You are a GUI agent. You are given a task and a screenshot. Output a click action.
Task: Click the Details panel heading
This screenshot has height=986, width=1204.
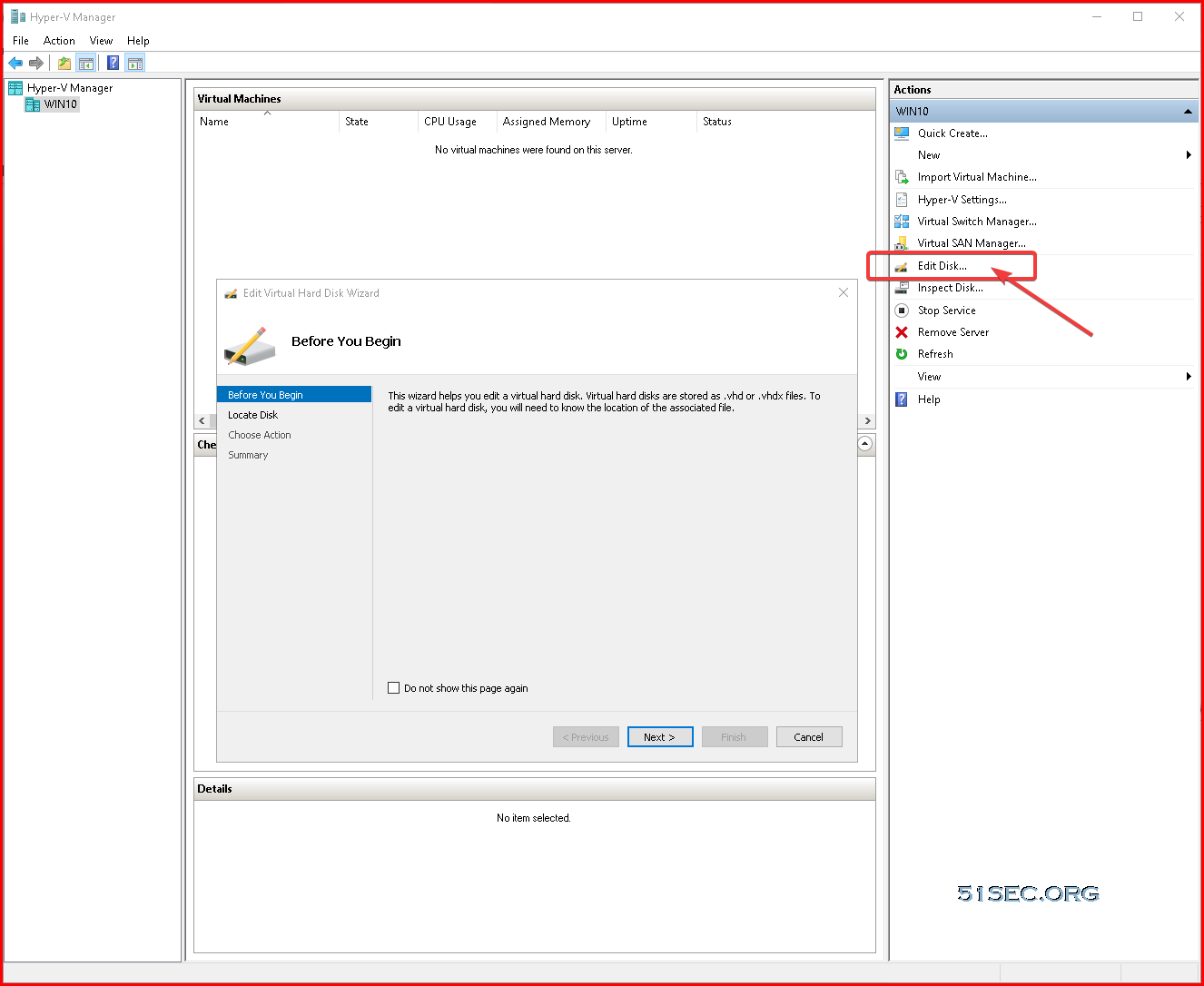(215, 789)
